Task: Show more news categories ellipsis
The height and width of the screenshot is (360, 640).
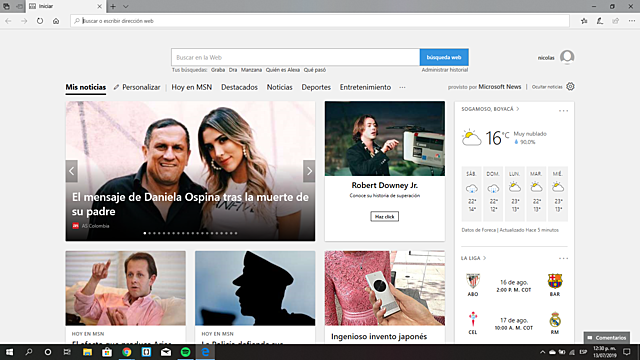Action: [402, 87]
